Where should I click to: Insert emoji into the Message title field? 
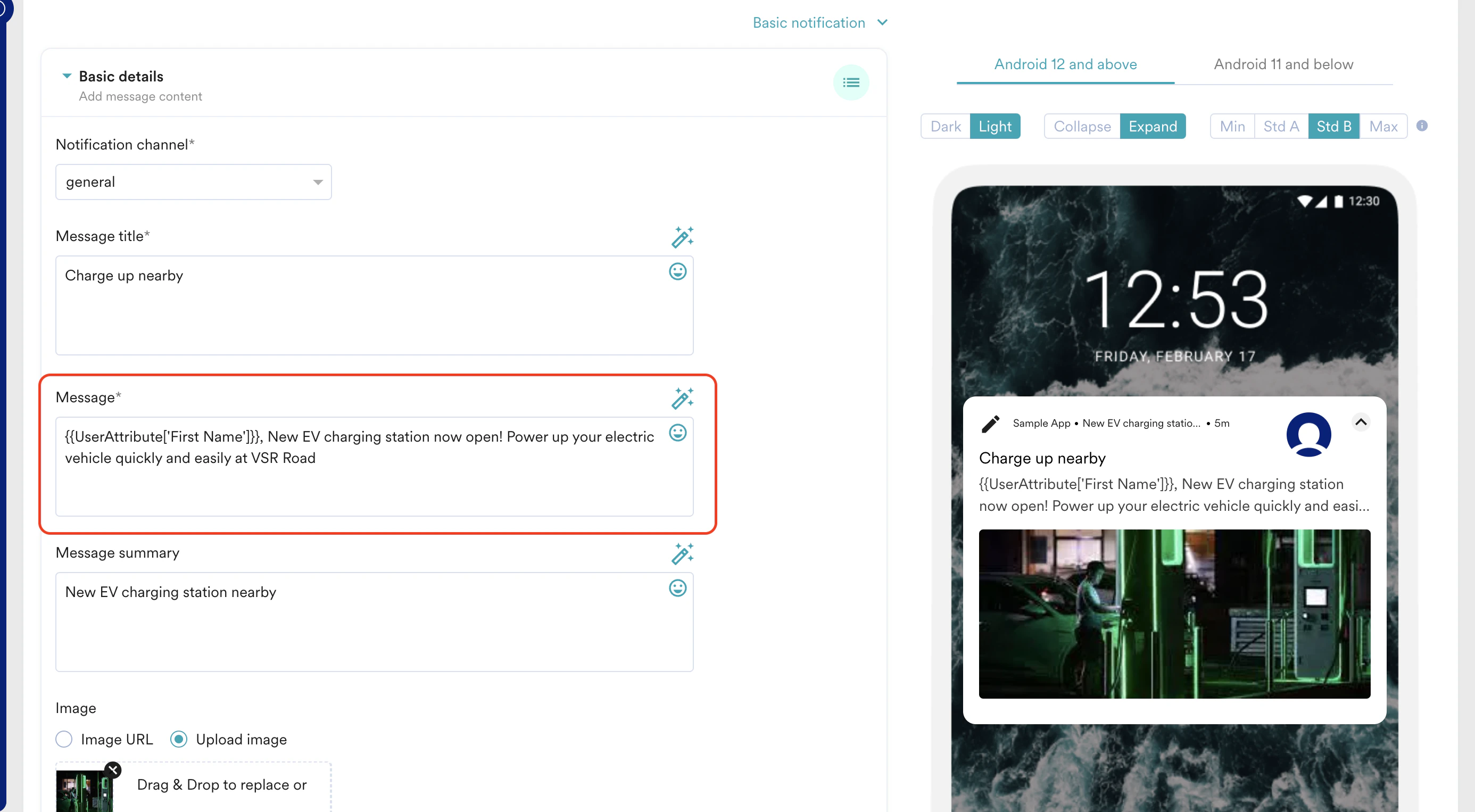coord(677,272)
